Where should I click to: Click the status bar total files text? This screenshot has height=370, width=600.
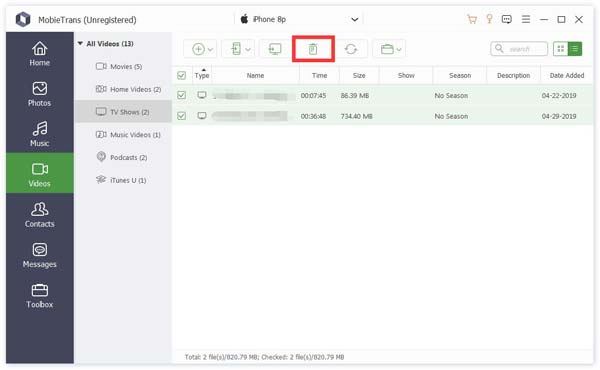tap(264, 357)
